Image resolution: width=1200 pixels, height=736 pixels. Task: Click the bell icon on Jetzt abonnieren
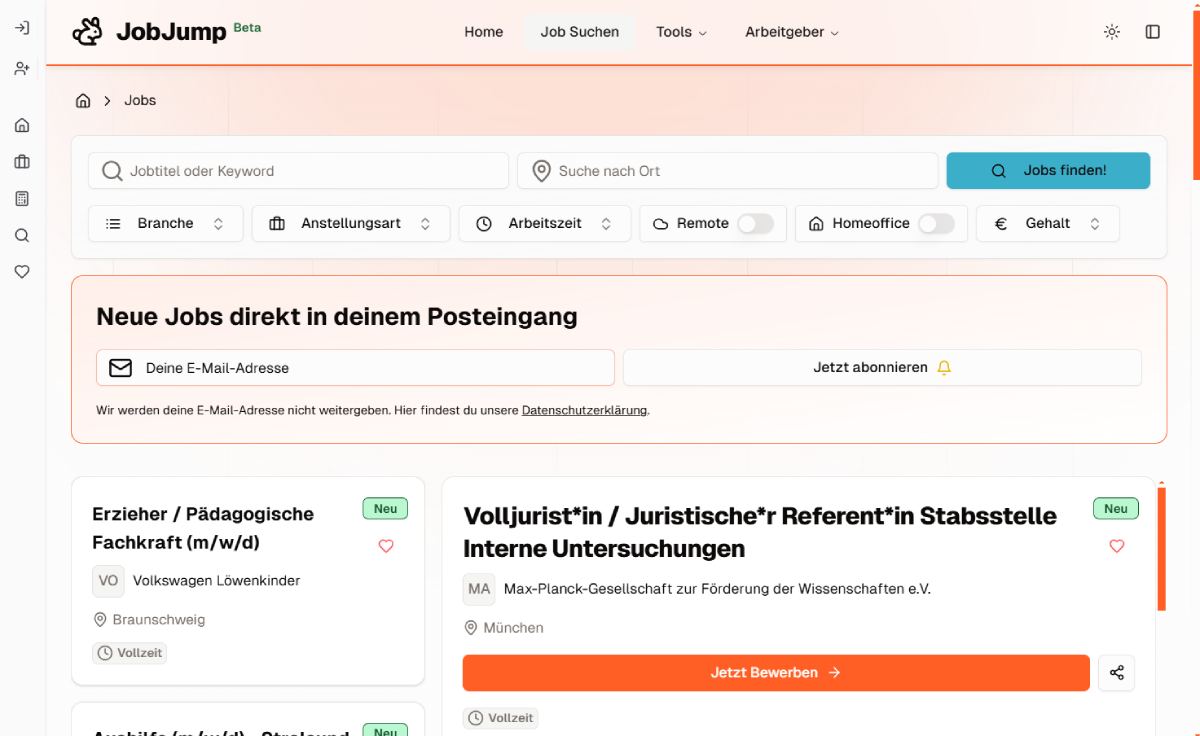point(944,368)
